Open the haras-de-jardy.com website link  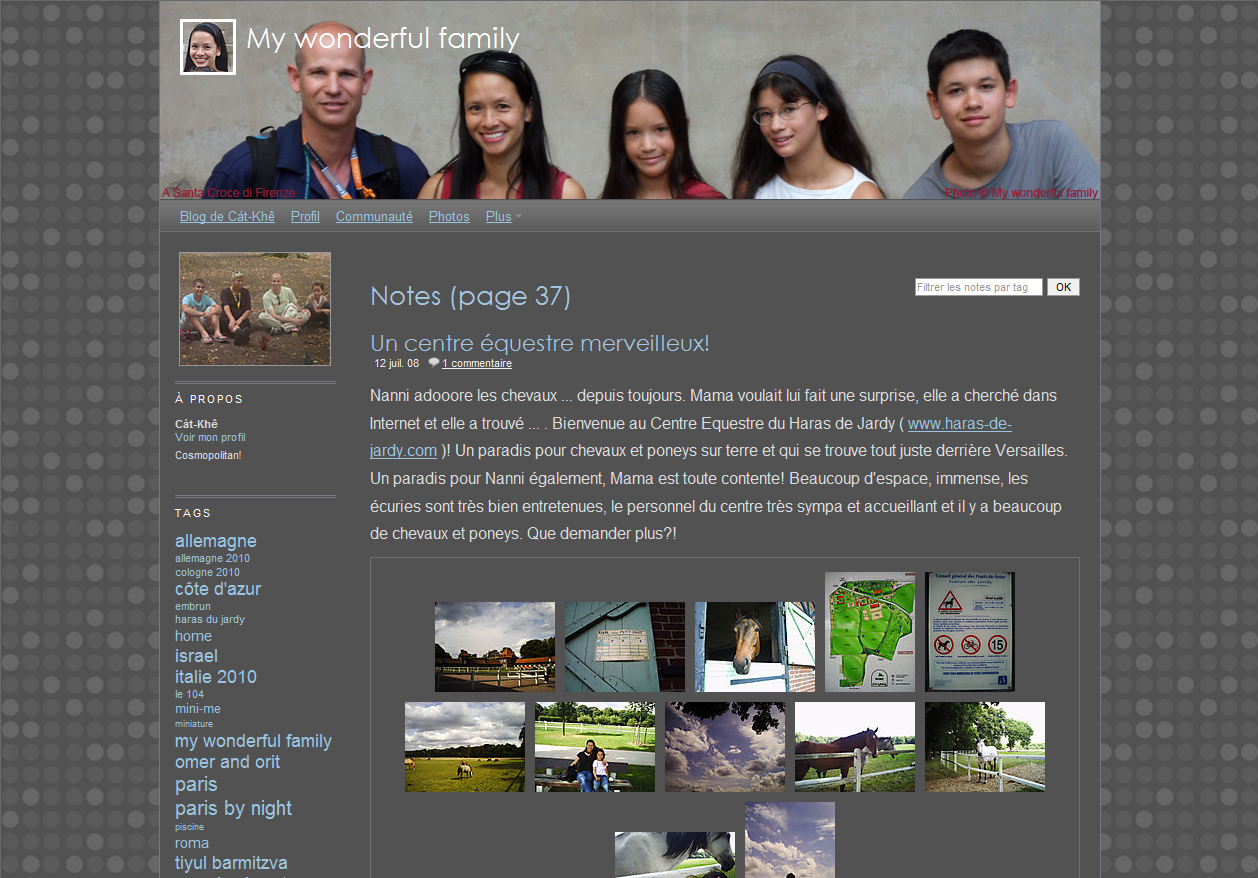coord(959,424)
